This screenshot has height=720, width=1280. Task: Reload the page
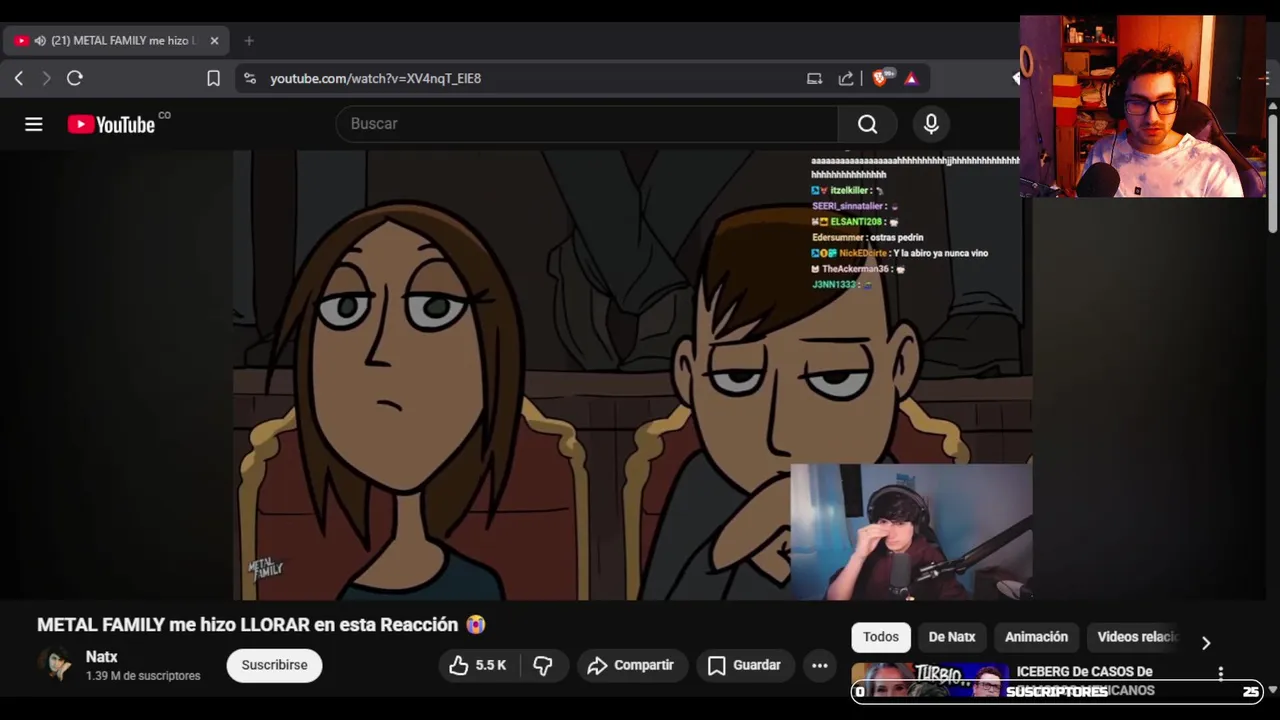pos(75,78)
